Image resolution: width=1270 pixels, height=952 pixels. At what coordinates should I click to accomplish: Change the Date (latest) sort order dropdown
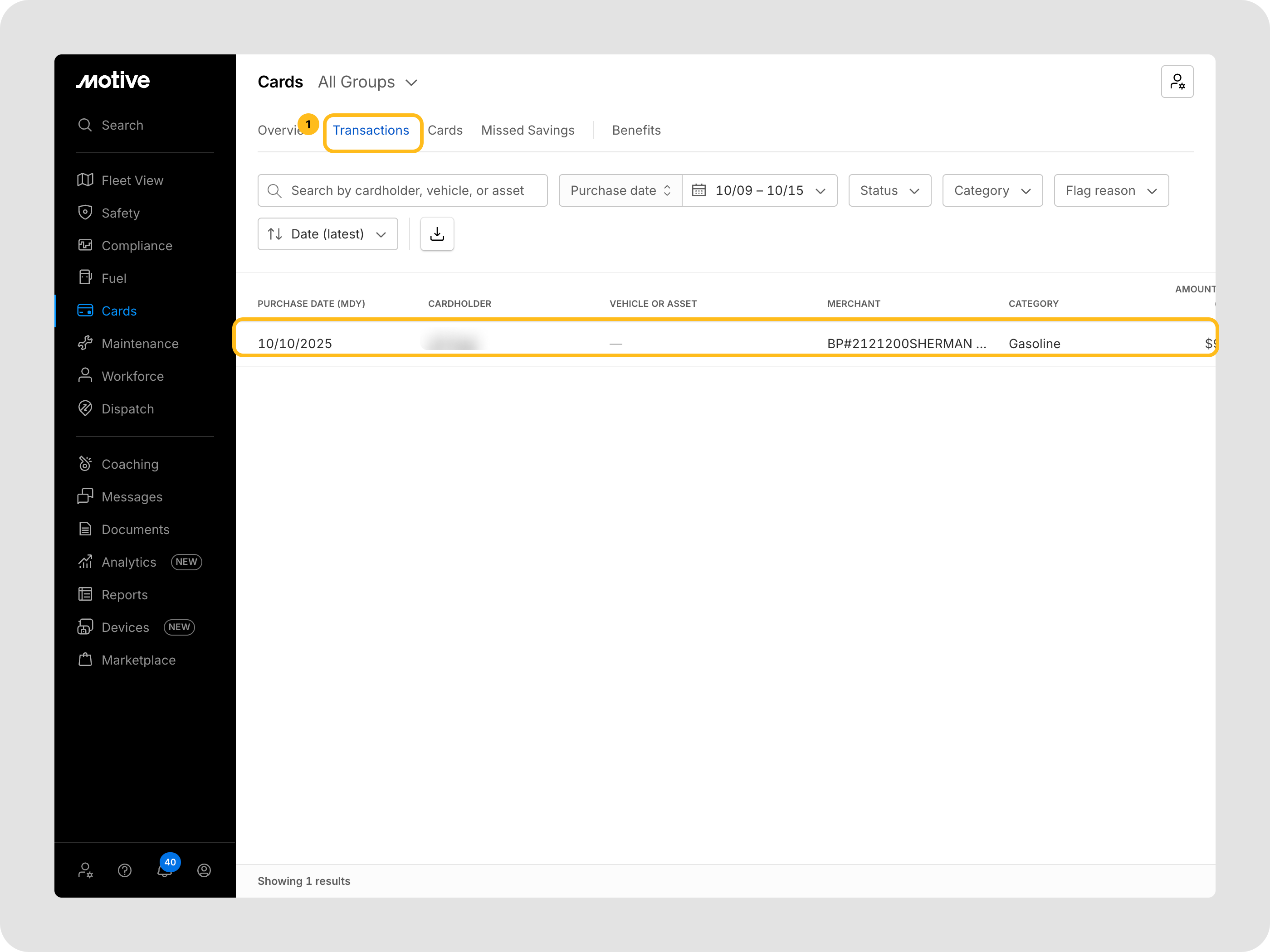coord(327,234)
